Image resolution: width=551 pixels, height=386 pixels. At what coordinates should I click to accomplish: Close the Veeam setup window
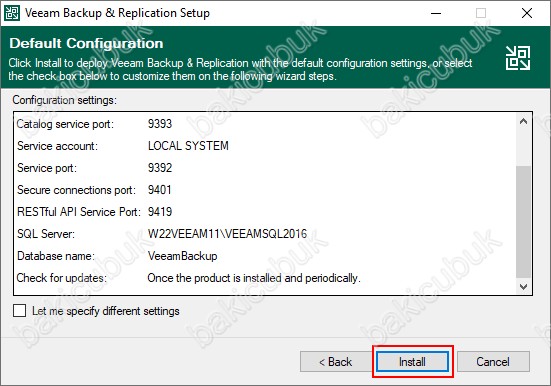(526, 13)
